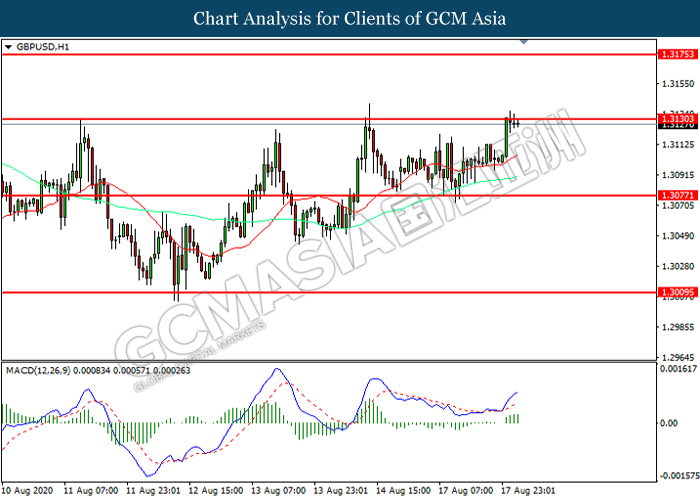Click the 14 Aug 15:00 time label
Screen dimensions: 700x500
pos(404,491)
